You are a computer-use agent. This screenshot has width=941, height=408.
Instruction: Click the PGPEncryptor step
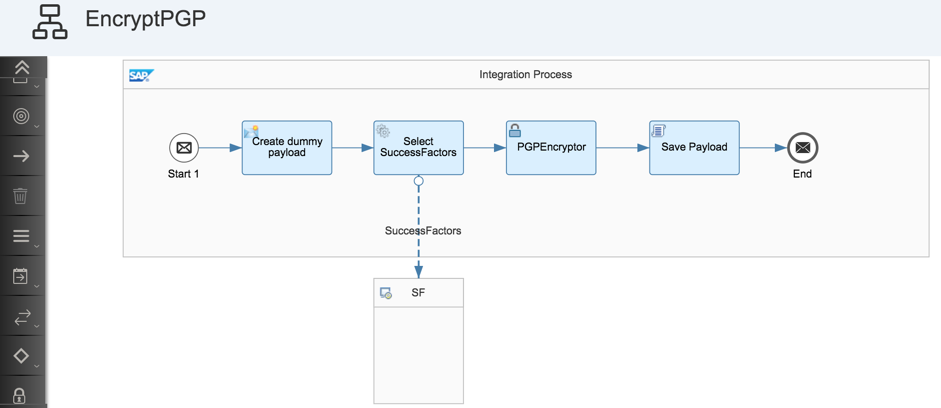tap(551, 148)
